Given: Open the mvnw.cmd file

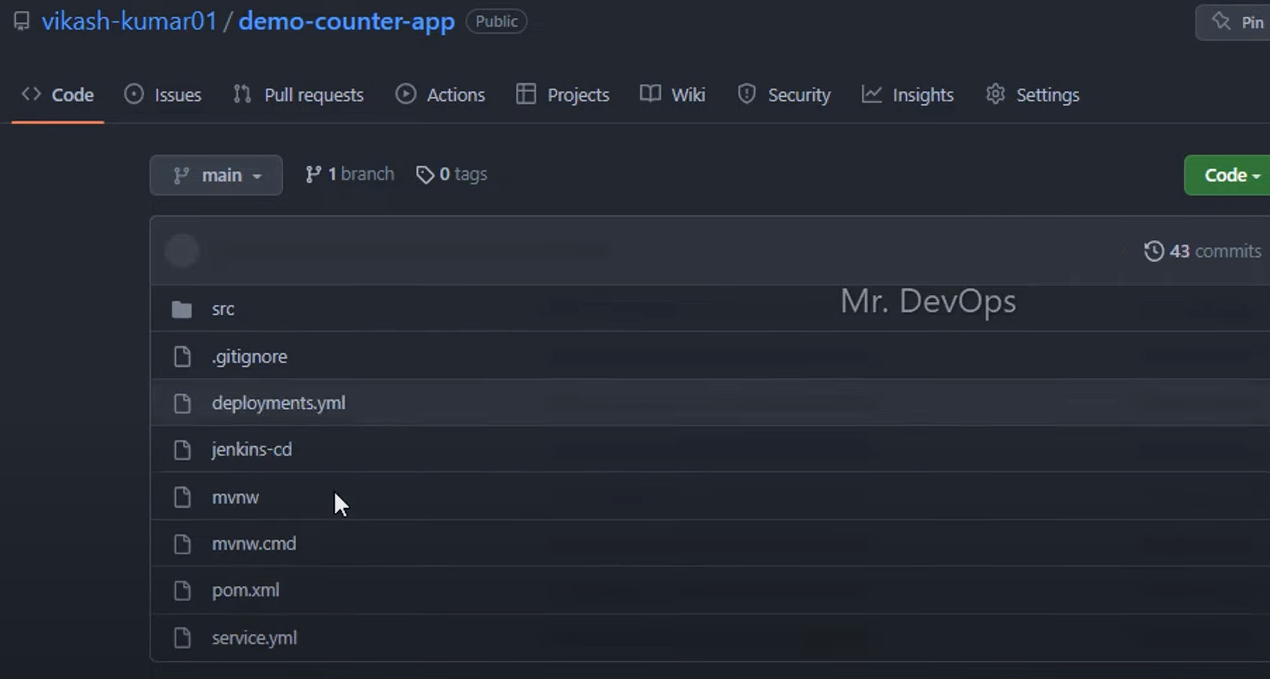Looking at the screenshot, I should pyautogui.click(x=254, y=544).
